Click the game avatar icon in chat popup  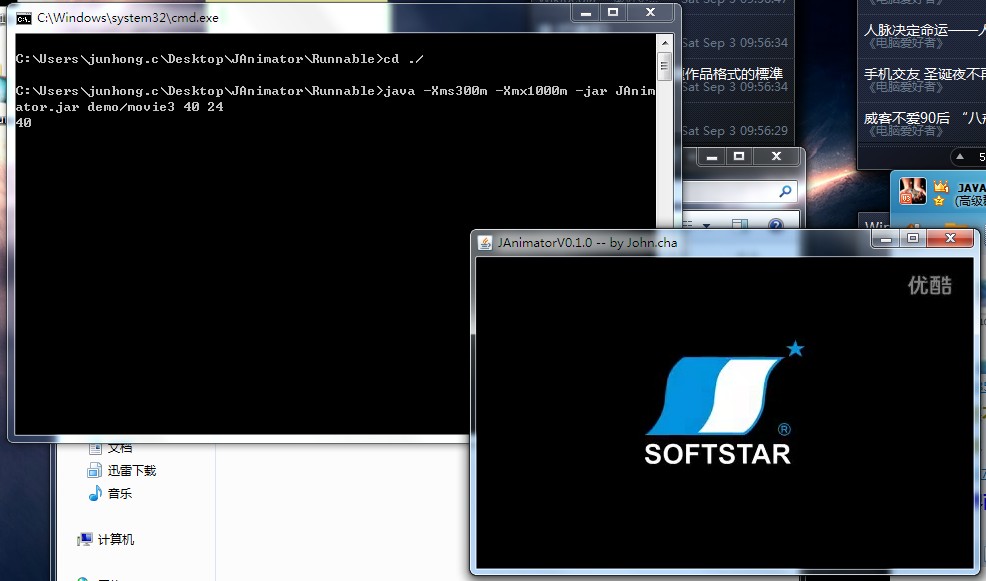coord(912,192)
